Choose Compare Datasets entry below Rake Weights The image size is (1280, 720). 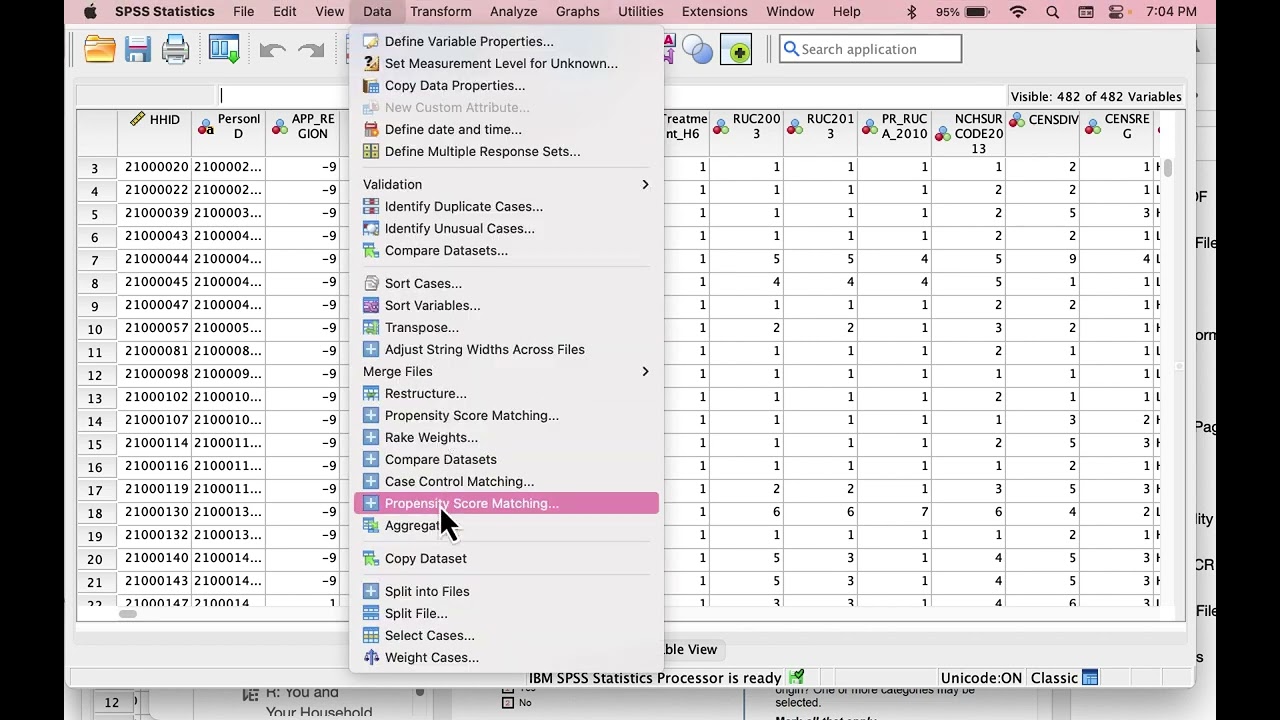point(506,459)
